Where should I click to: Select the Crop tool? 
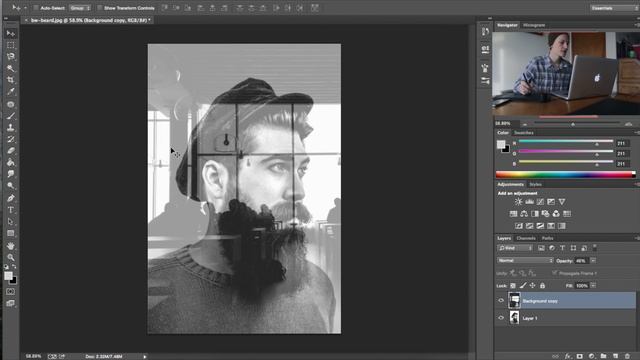[11, 80]
